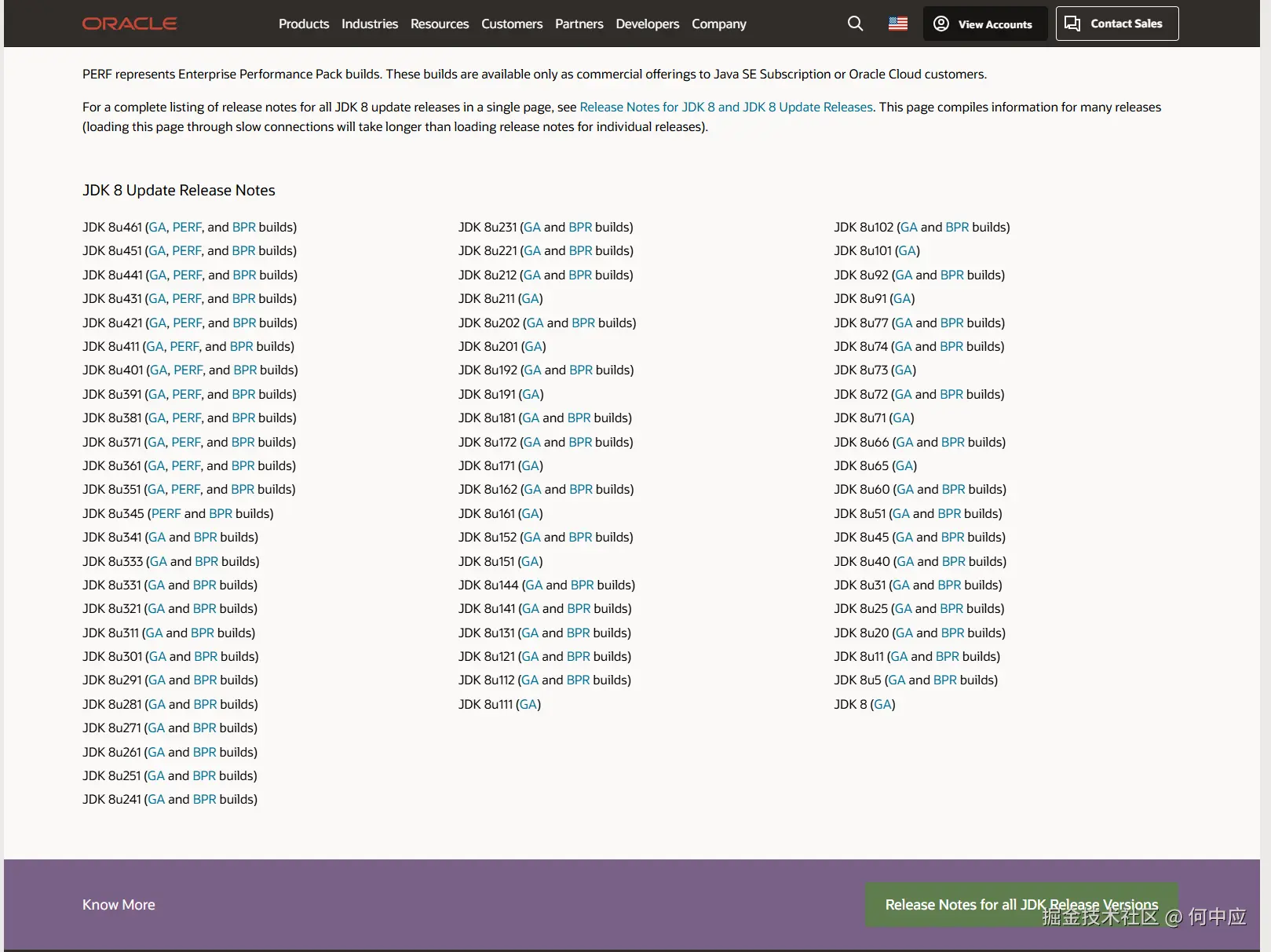The width and height of the screenshot is (1271, 952).
Task: Open the GA link for JDK 8u73
Action: [x=904, y=370]
